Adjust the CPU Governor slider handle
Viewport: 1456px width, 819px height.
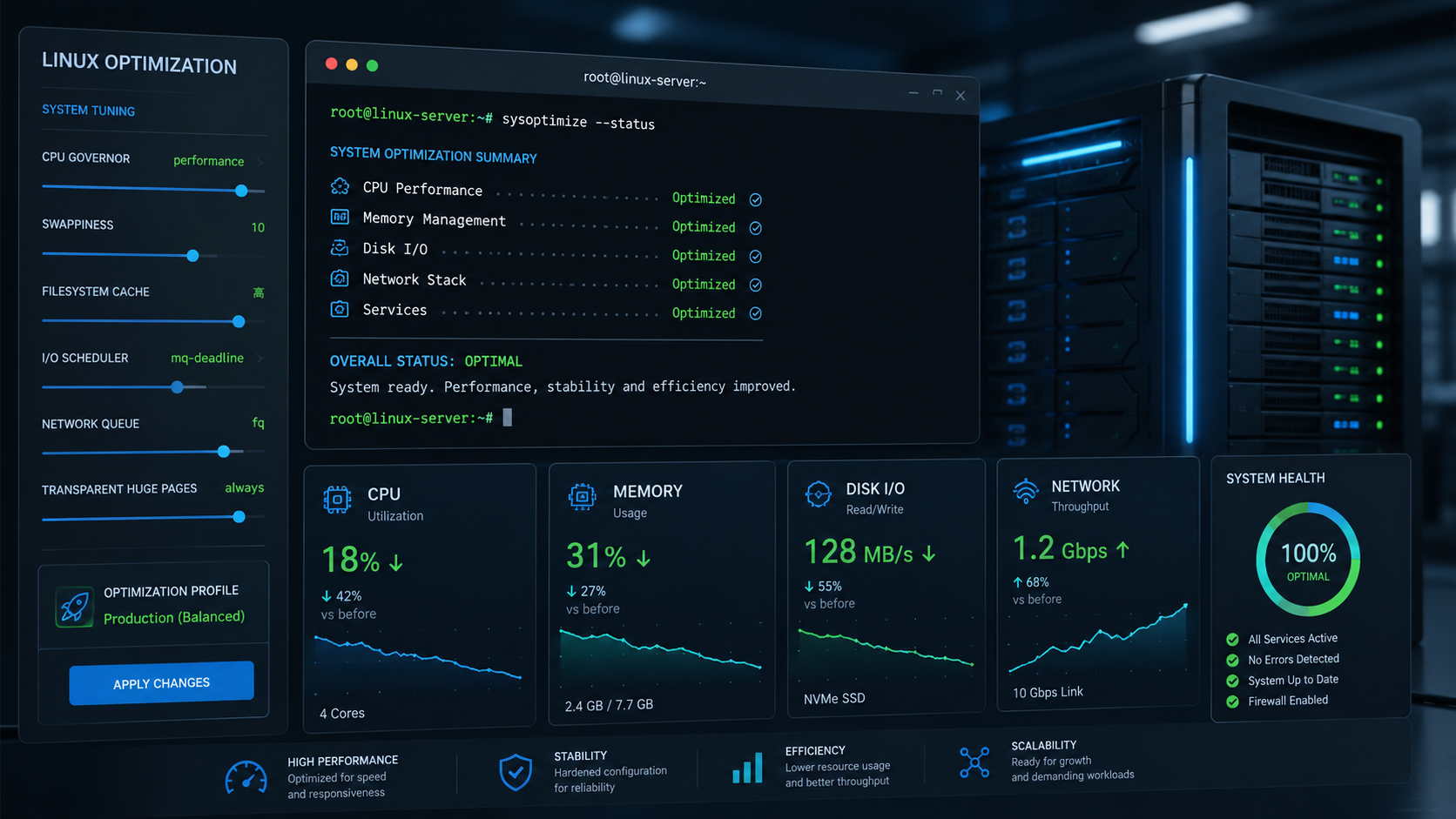(x=241, y=191)
